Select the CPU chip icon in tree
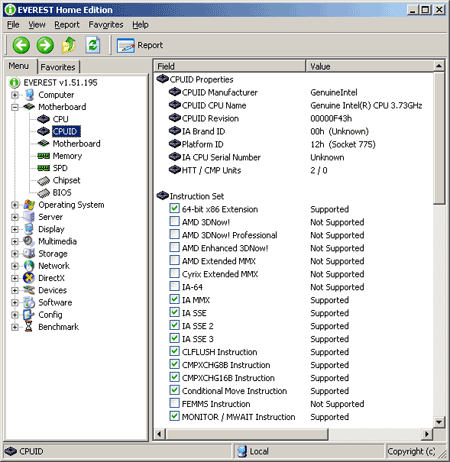The height and width of the screenshot is (462, 450). click(x=43, y=119)
